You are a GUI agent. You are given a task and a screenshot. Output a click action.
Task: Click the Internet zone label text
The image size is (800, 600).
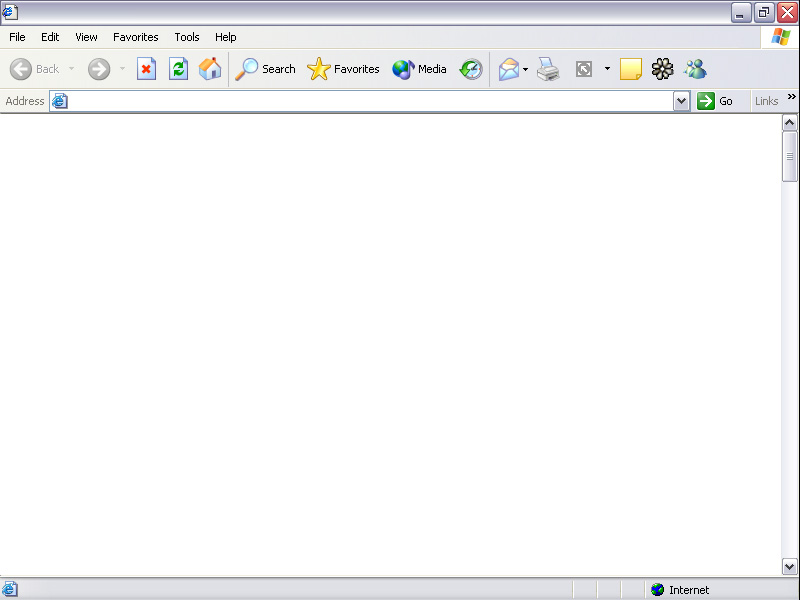(689, 590)
